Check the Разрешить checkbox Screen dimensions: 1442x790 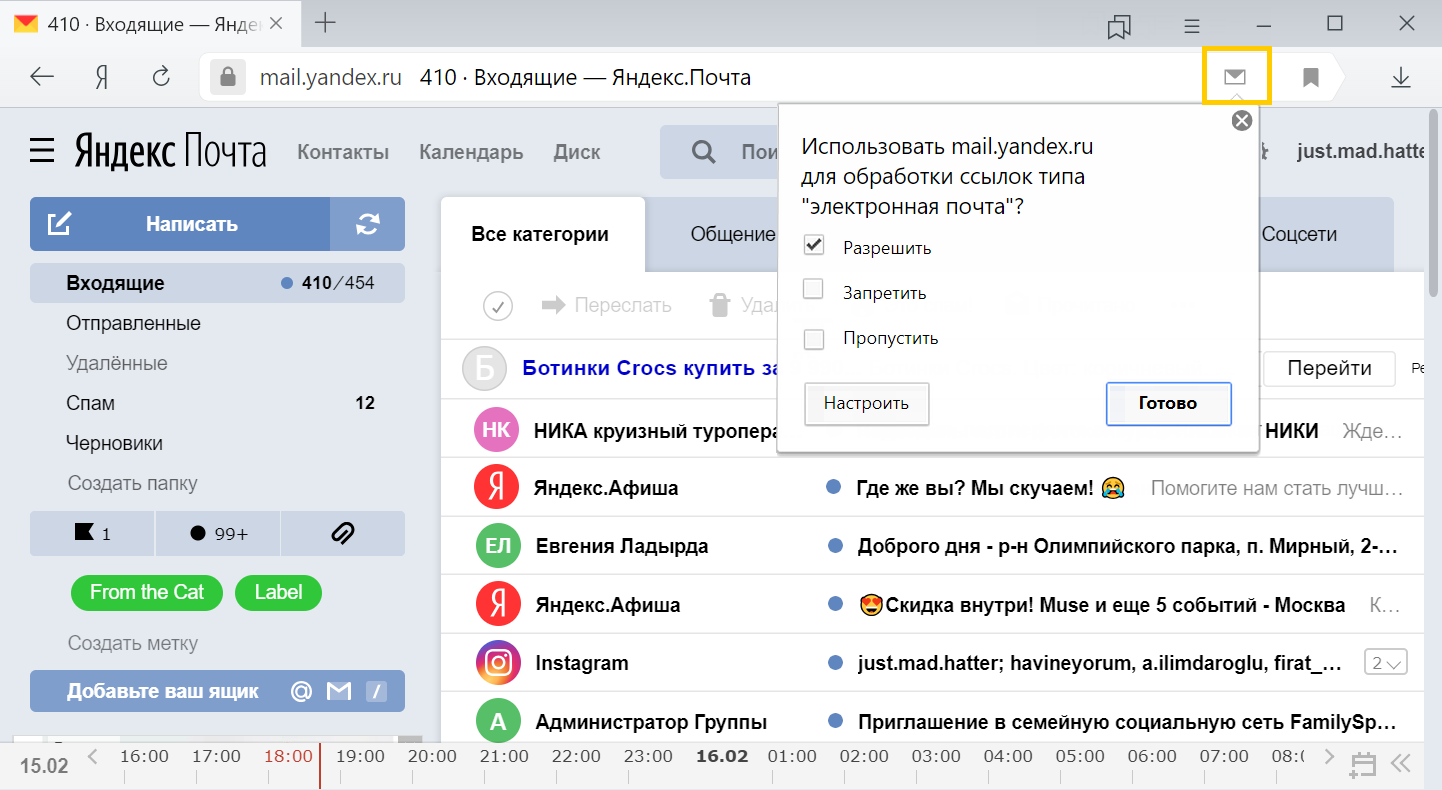pos(814,246)
